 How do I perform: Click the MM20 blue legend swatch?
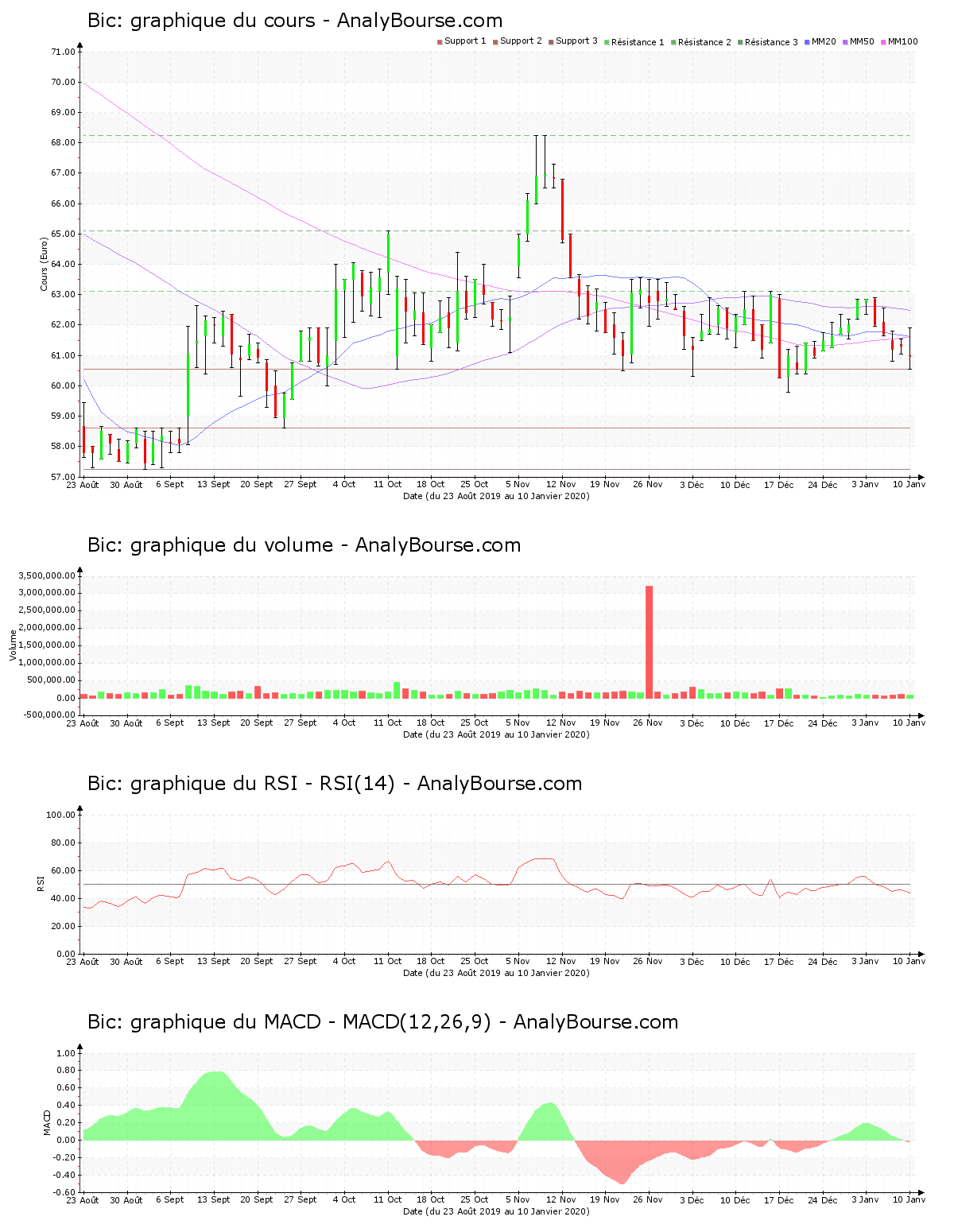pyautogui.click(x=807, y=42)
